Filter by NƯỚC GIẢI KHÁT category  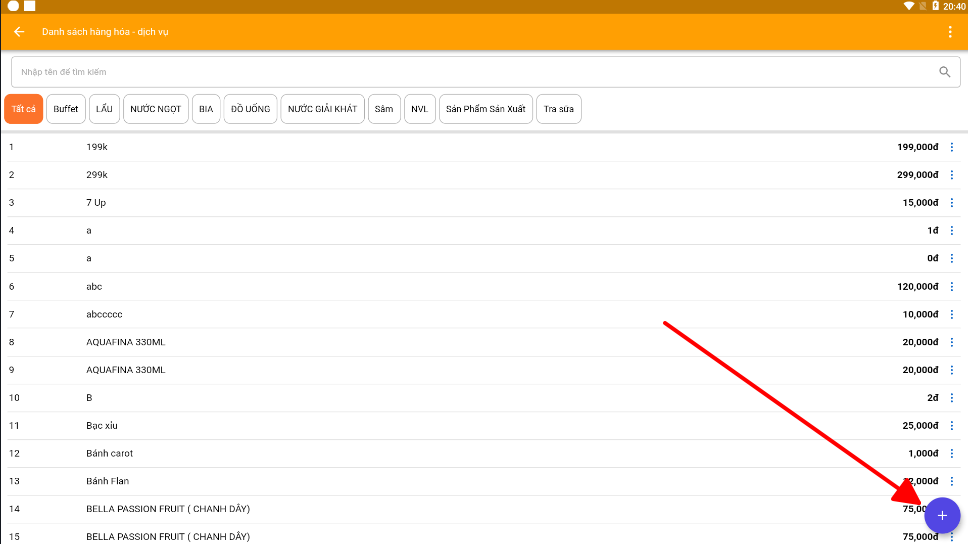click(x=322, y=109)
